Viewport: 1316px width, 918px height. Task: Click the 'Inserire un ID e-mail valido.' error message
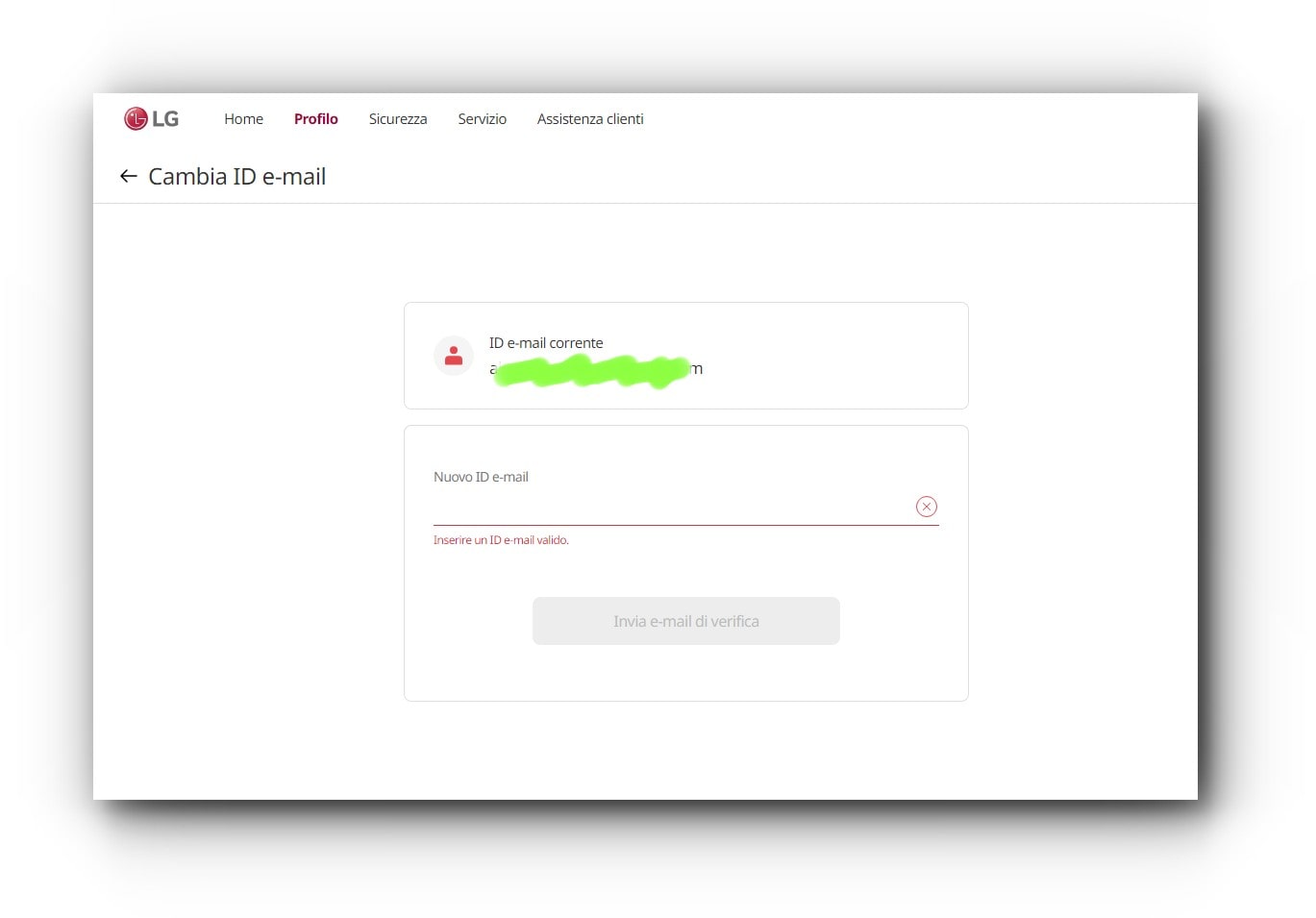pyautogui.click(x=501, y=540)
